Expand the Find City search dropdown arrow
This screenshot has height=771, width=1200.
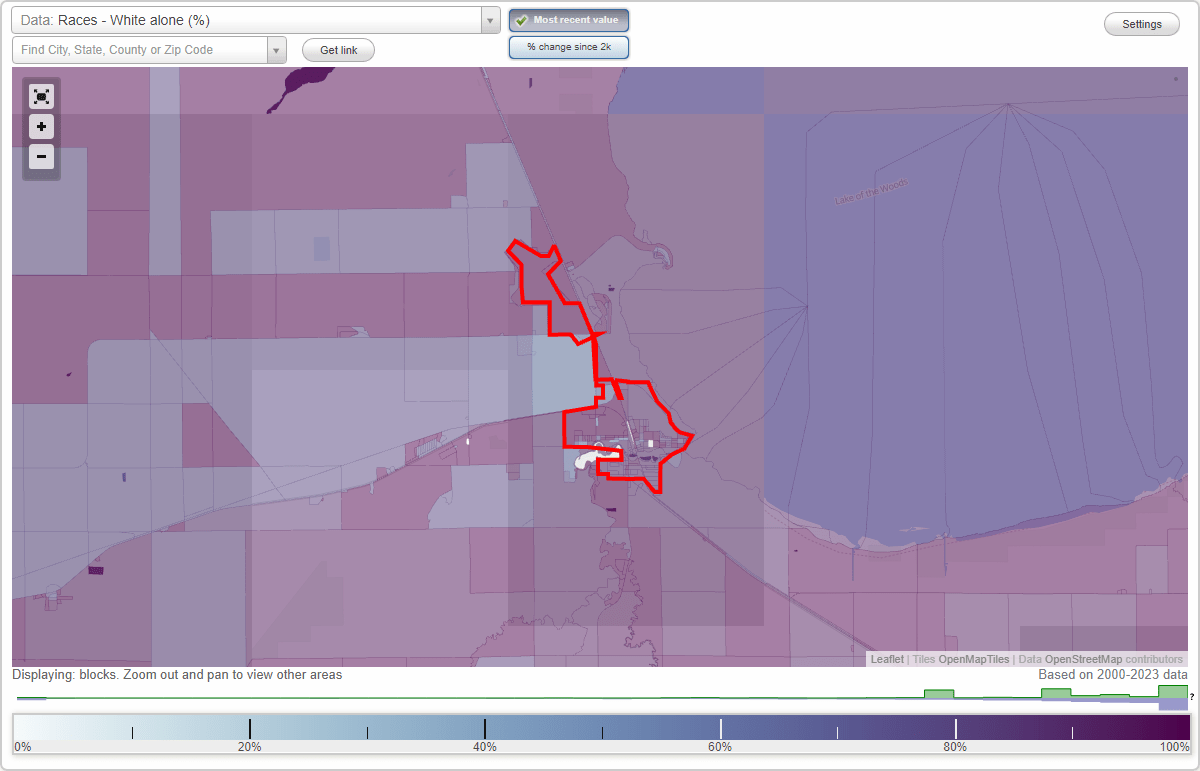[x=278, y=49]
